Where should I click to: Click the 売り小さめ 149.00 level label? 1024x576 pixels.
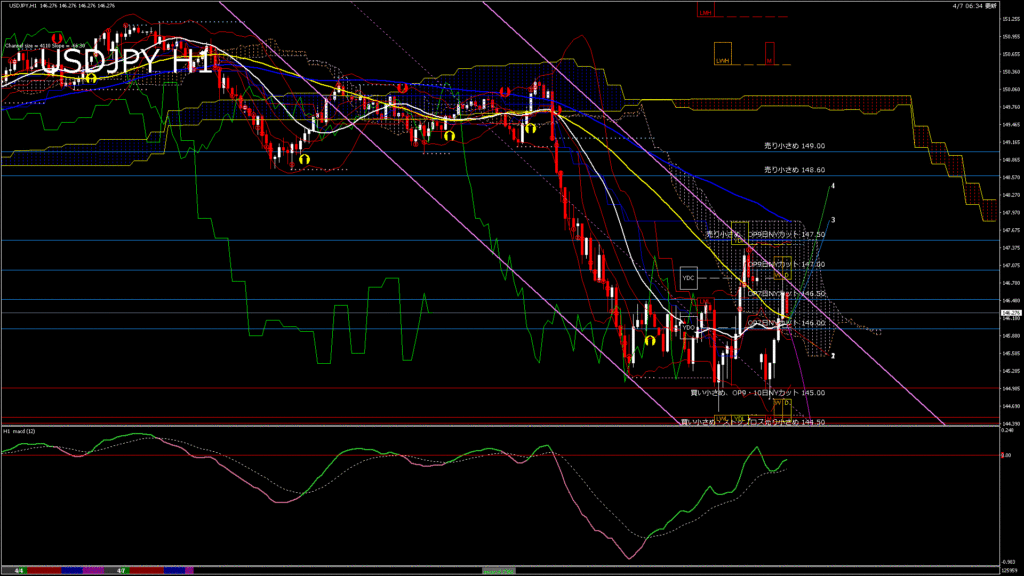point(794,145)
